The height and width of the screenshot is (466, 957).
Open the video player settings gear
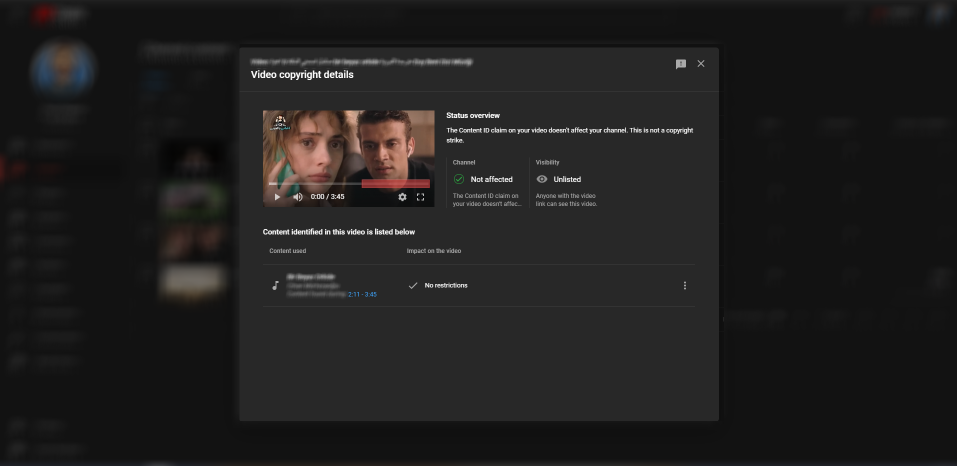pos(402,197)
